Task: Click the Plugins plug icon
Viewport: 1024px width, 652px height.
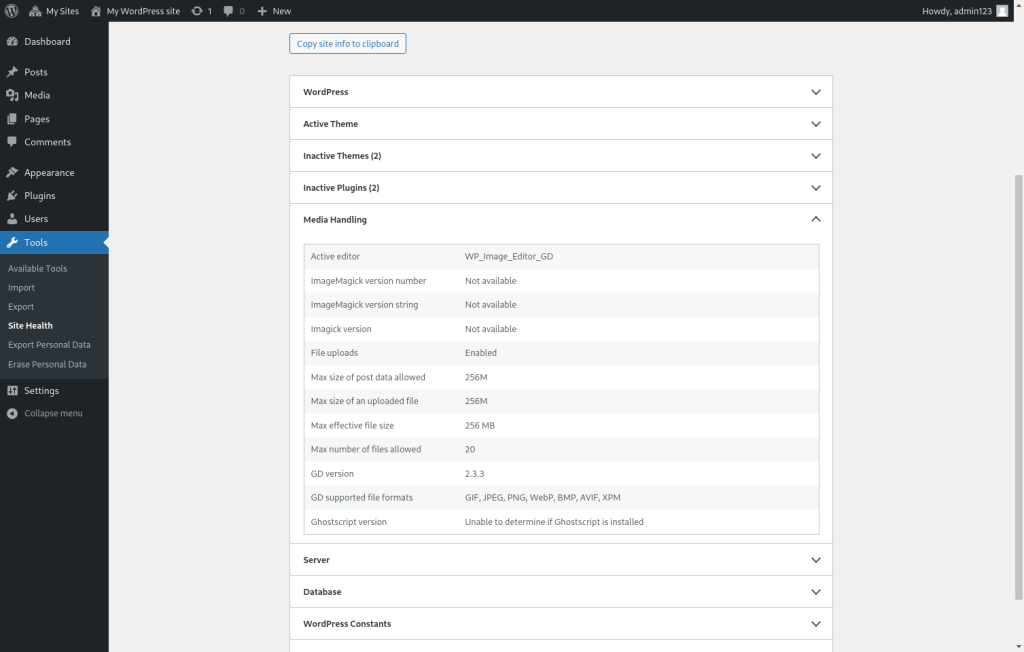Action: pos(12,195)
